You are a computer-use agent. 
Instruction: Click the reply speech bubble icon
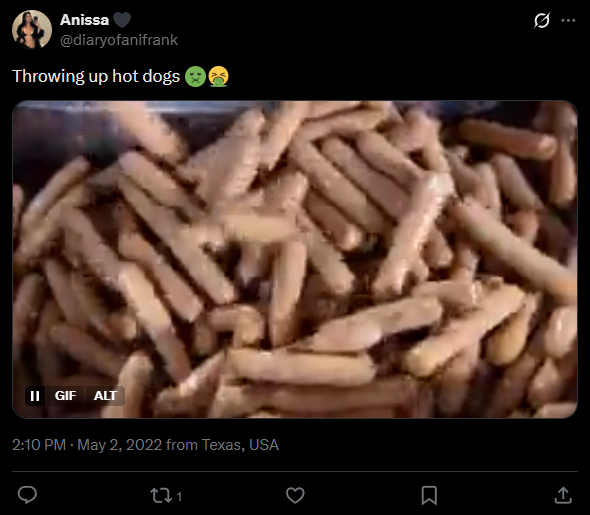tap(27, 495)
